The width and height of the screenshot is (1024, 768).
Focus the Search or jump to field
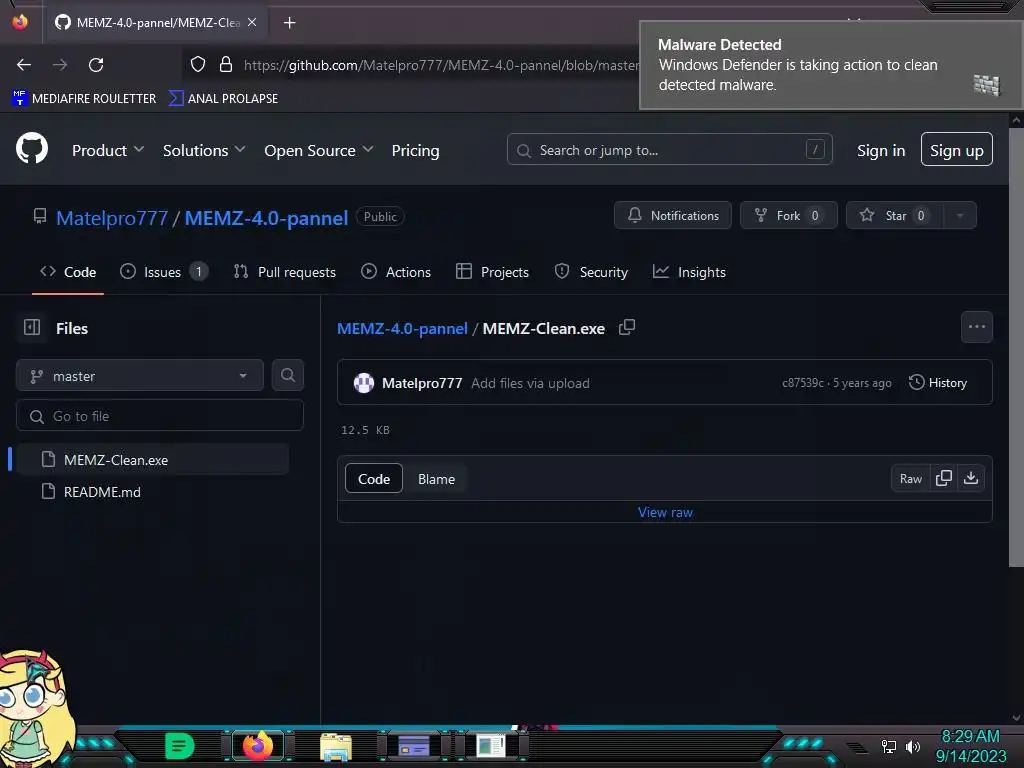point(669,150)
